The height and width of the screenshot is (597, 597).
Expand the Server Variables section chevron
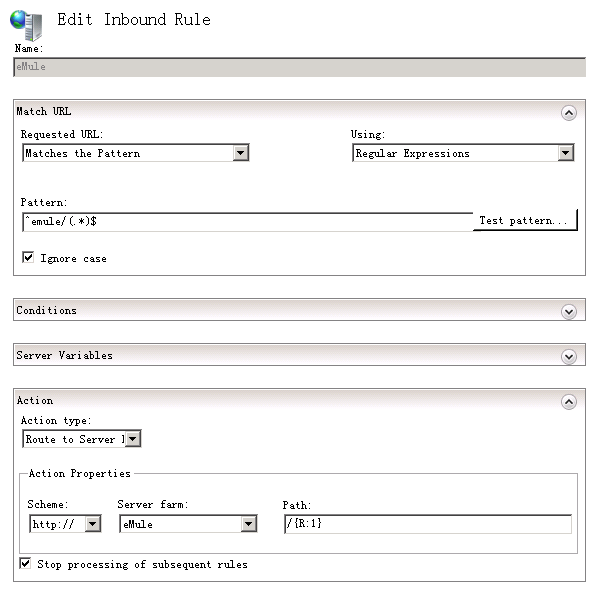point(568,357)
